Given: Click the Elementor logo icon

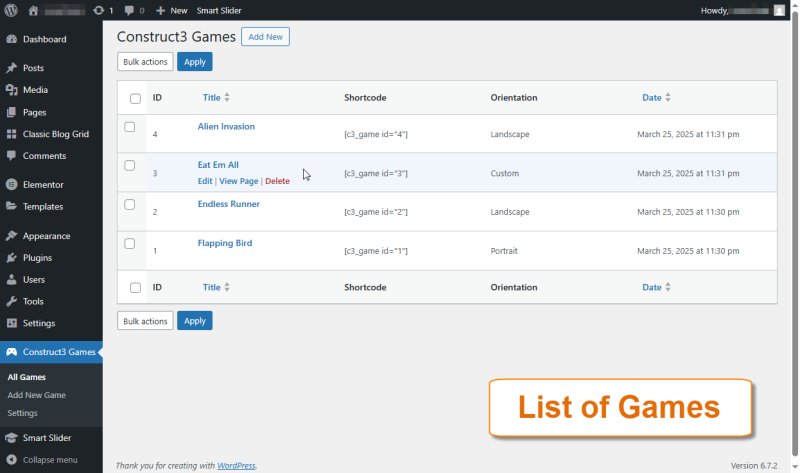Looking at the screenshot, I should (12, 185).
